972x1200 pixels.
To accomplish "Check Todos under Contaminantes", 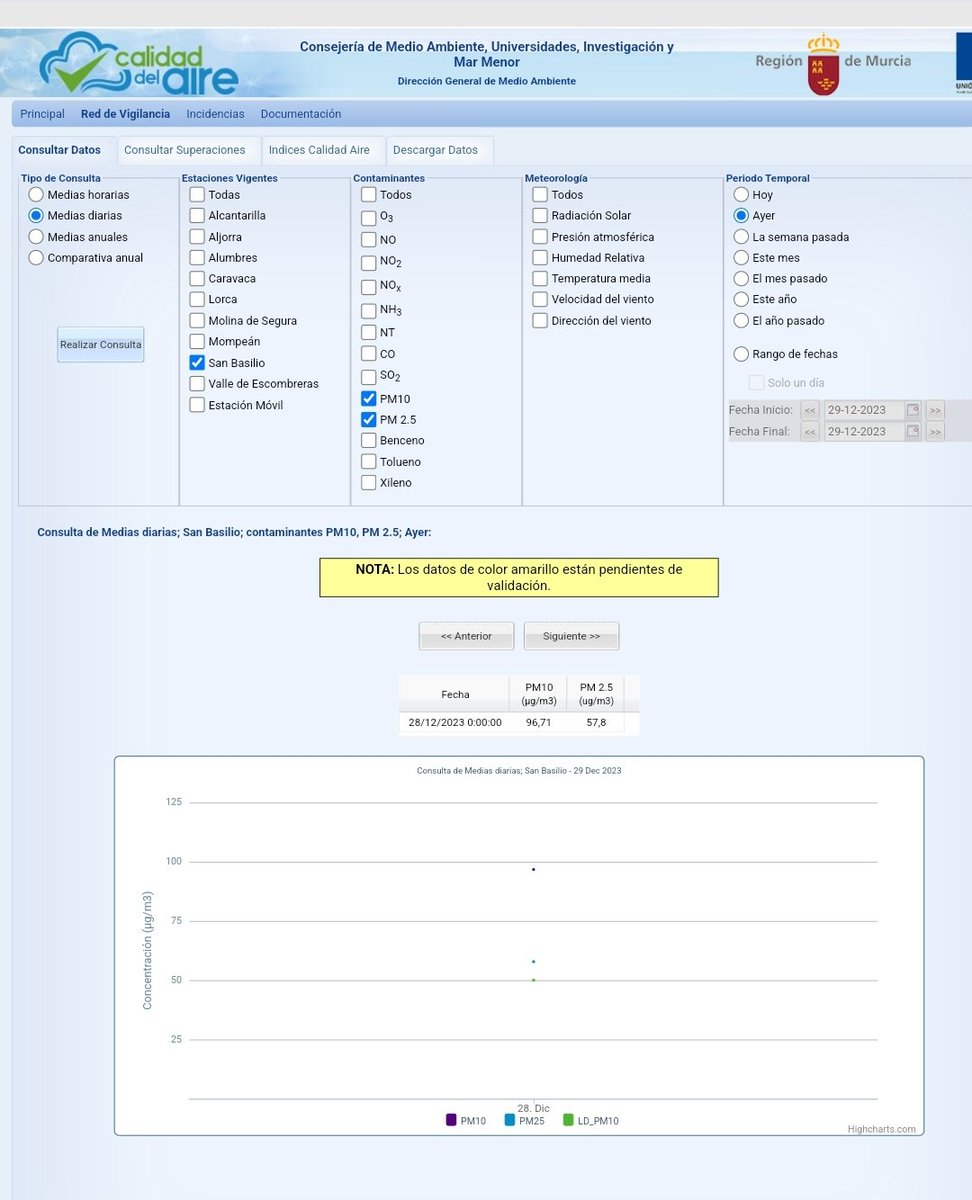I will [x=369, y=195].
